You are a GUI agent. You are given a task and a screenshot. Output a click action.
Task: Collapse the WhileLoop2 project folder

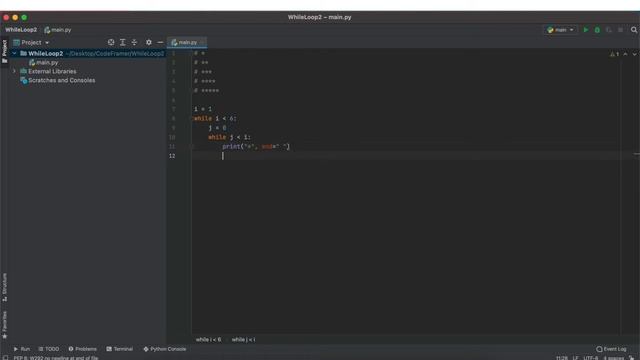tap(14, 53)
